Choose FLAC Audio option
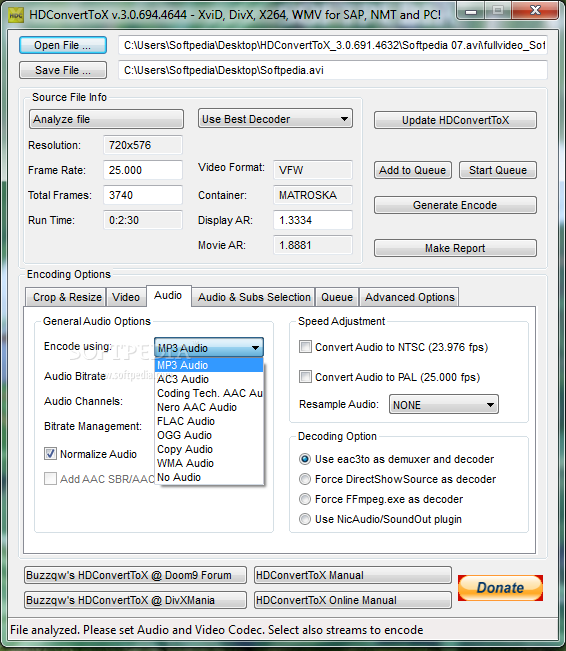This screenshot has width=566, height=651. (x=209, y=421)
